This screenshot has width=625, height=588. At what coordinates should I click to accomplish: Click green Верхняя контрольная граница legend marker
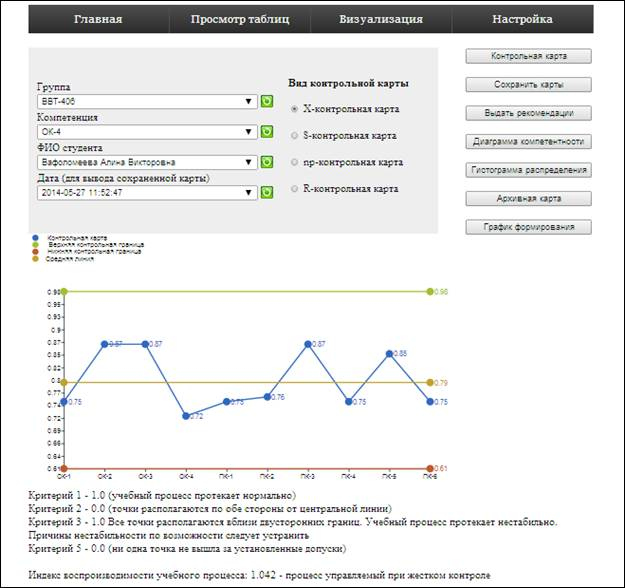pyautogui.click(x=35, y=244)
